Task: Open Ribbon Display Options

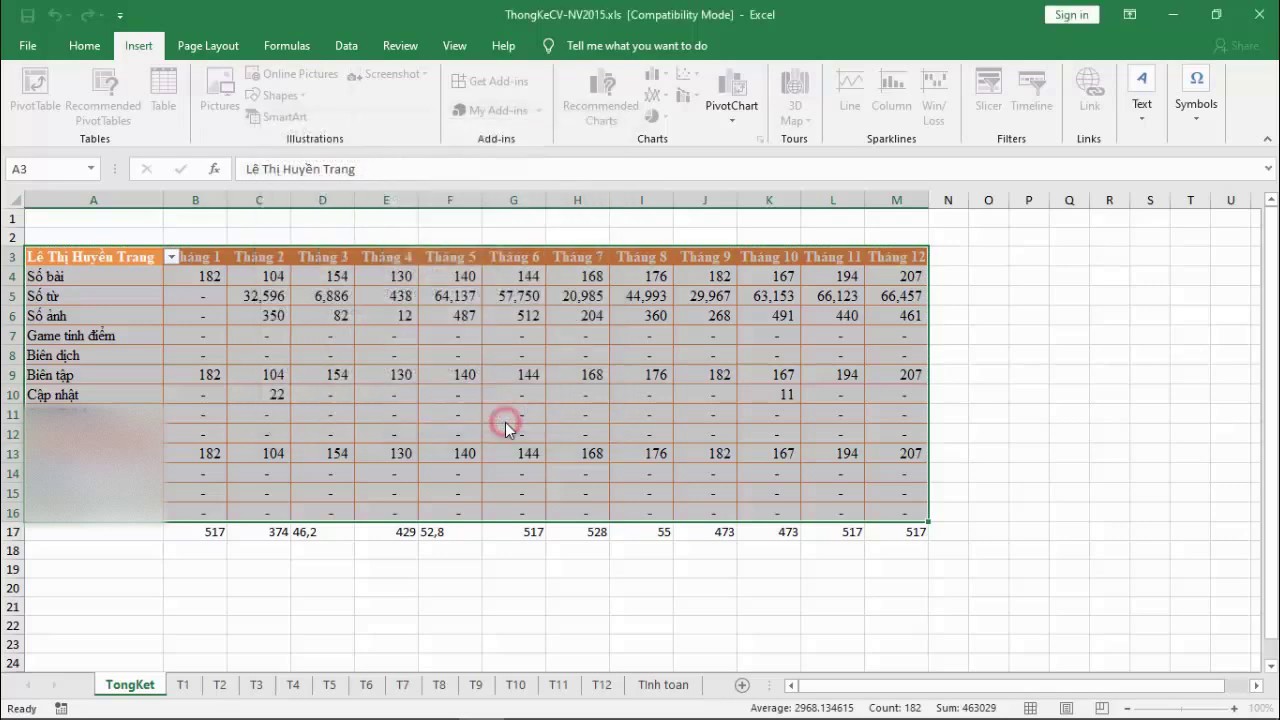Action: [x=1129, y=15]
